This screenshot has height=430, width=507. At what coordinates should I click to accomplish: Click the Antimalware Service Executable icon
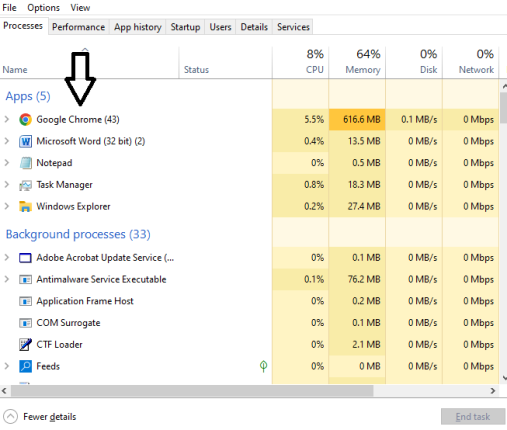point(25,279)
